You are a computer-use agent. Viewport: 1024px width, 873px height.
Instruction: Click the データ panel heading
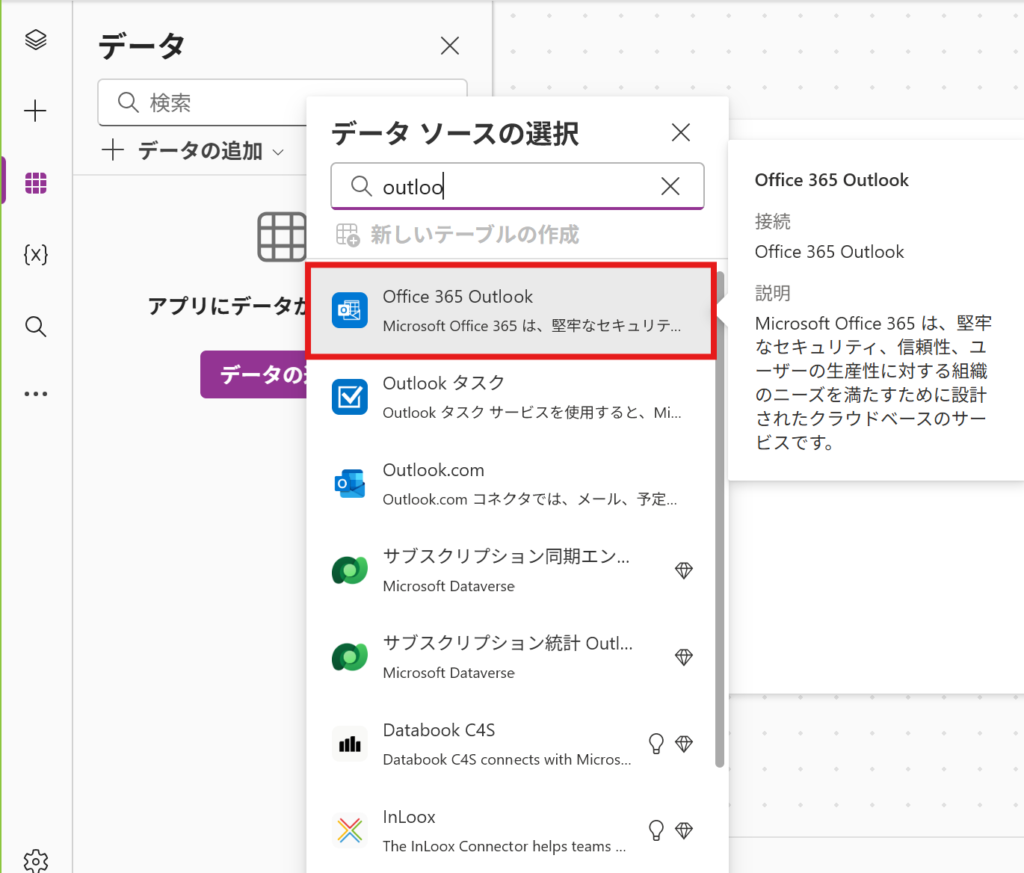[x=142, y=46]
